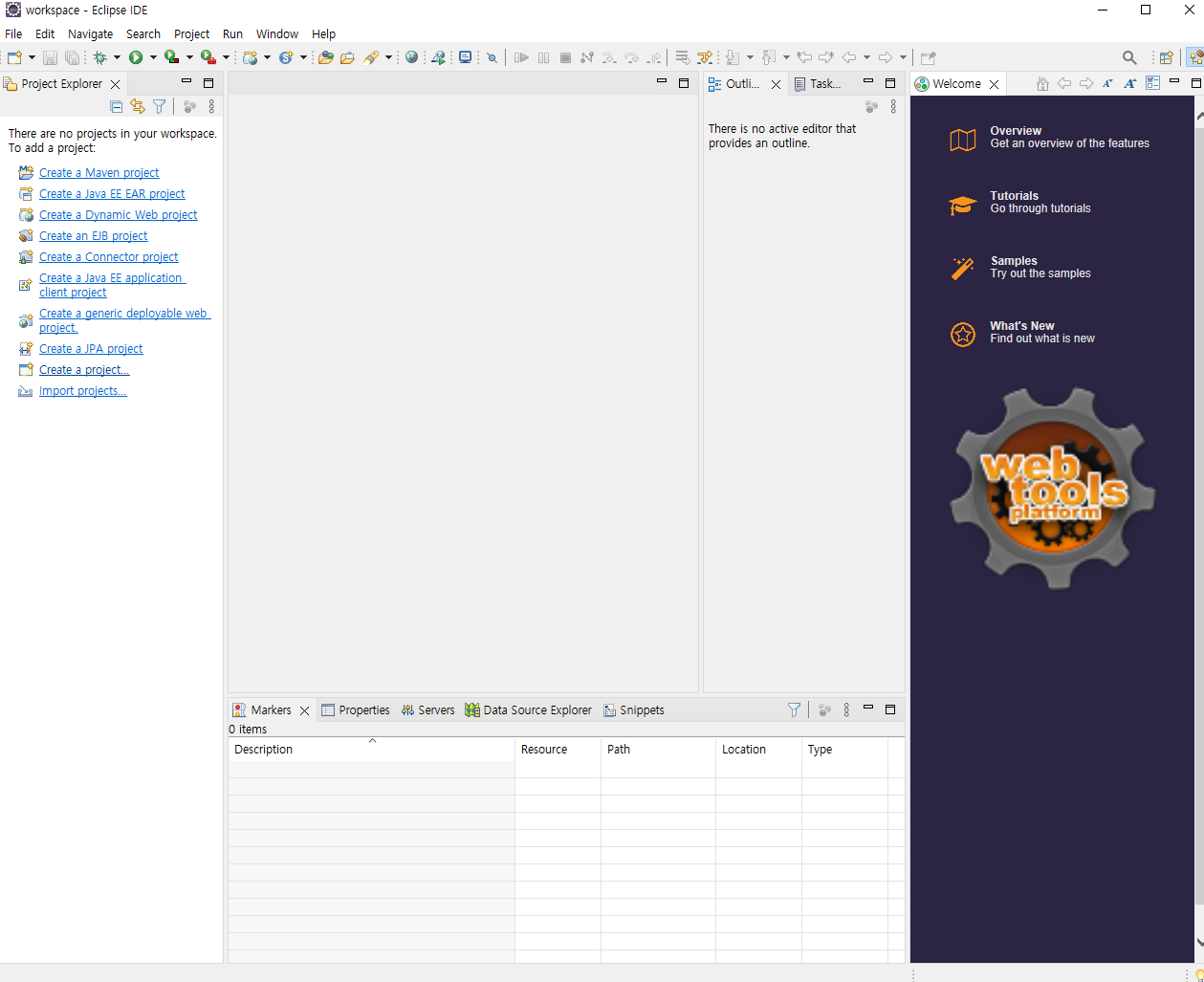Click the Last Edit Location icon

coord(804,57)
